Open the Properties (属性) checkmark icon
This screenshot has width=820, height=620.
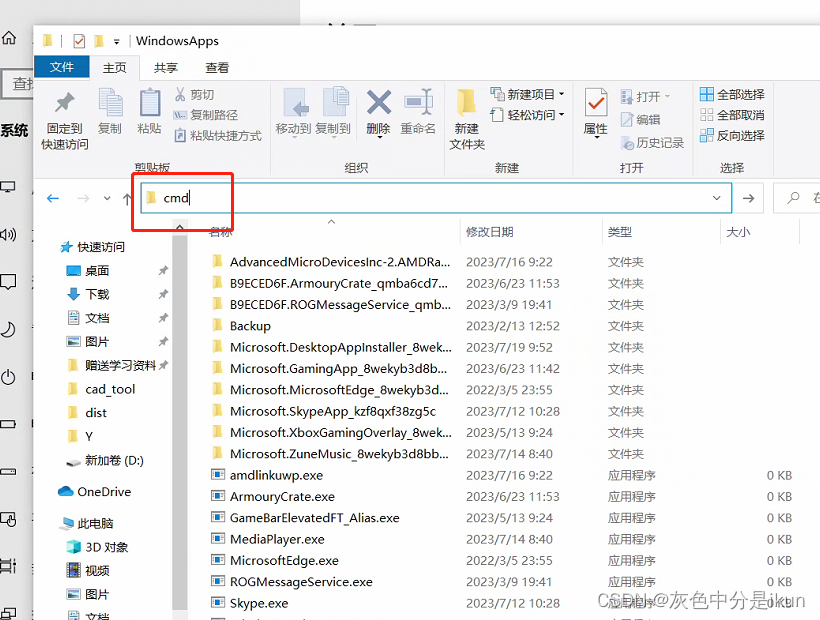pyautogui.click(x=596, y=102)
